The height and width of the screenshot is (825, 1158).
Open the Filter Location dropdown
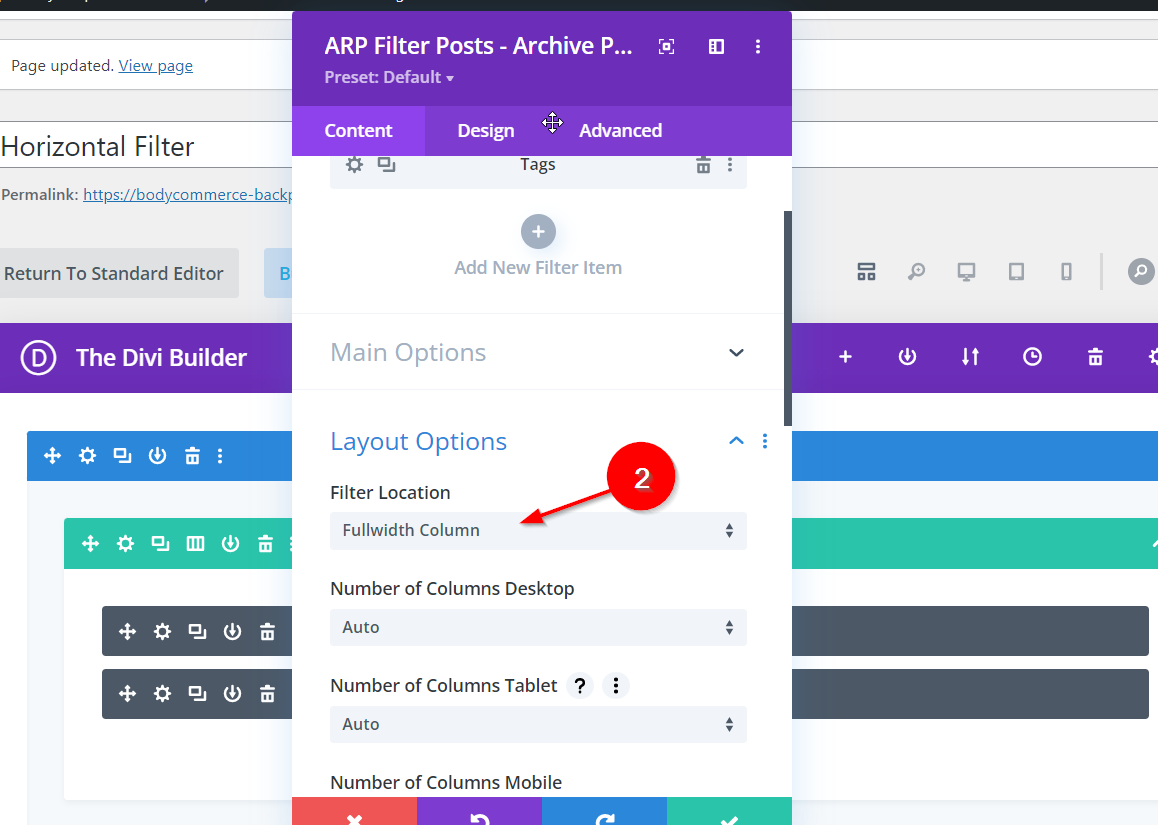538,531
